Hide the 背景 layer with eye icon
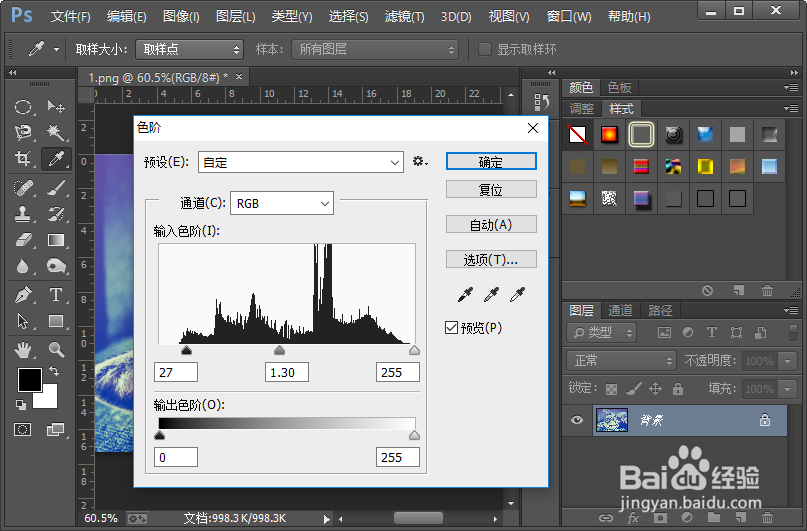Image resolution: width=807 pixels, height=531 pixels. point(577,420)
